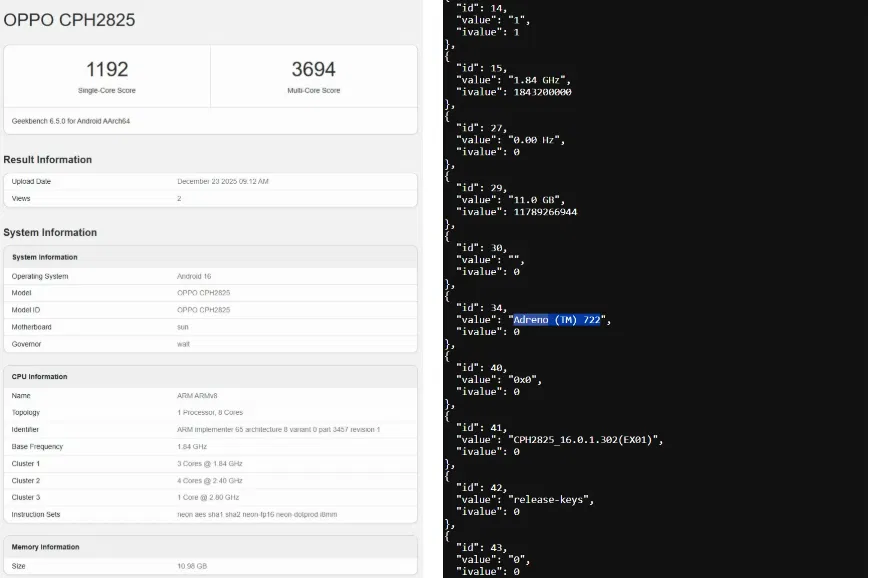Click the Model ID label
The width and height of the screenshot is (869, 578).
[x=26, y=310]
